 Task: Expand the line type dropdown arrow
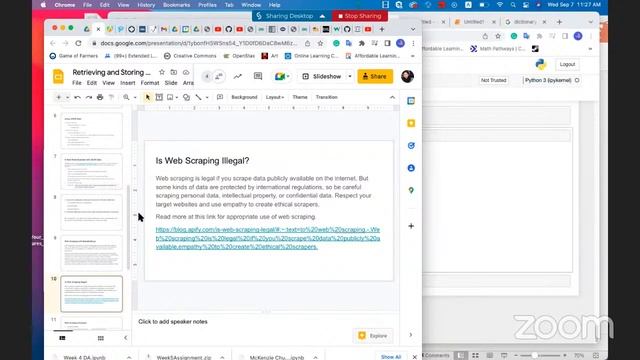[207, 97]
